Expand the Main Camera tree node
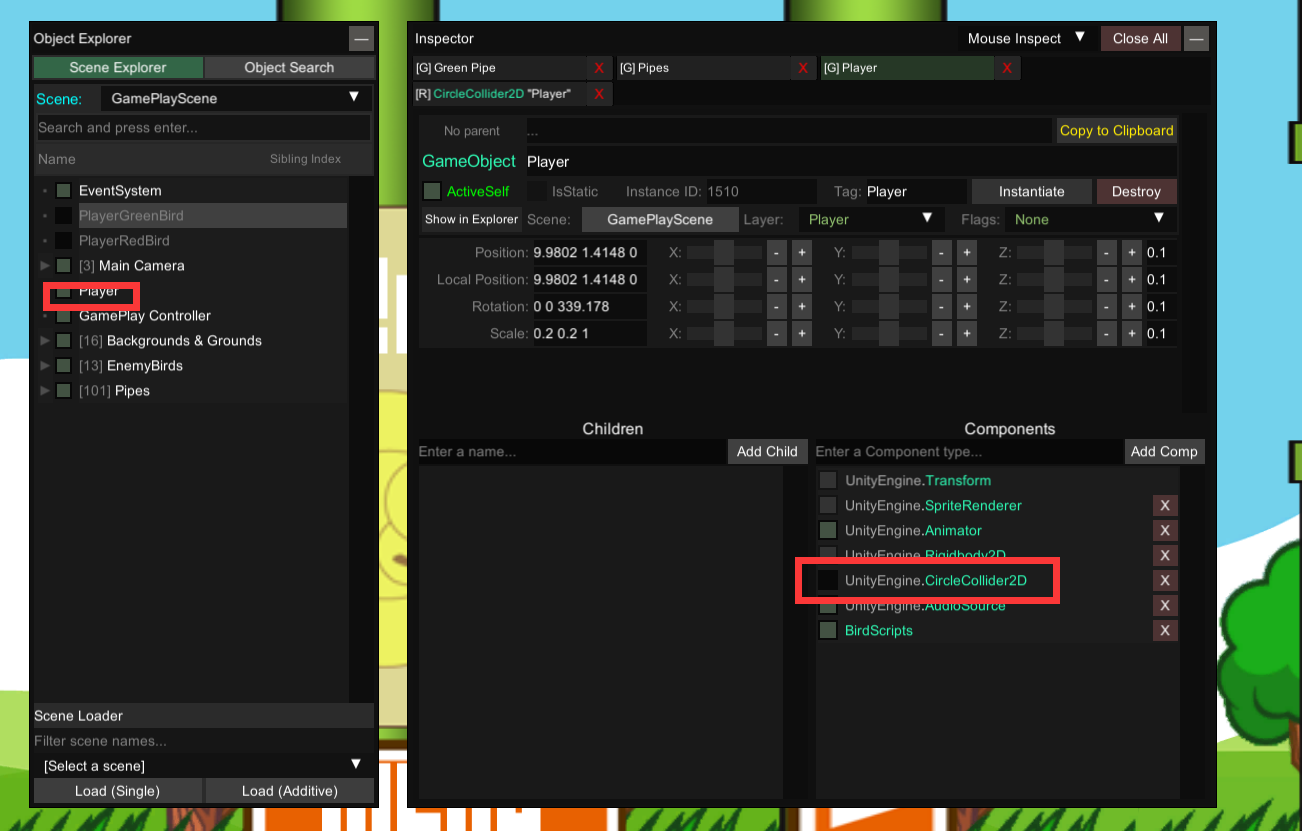The height and width of the screenshot is (831, 1302). pyautogui.click(x=44, y=266)
